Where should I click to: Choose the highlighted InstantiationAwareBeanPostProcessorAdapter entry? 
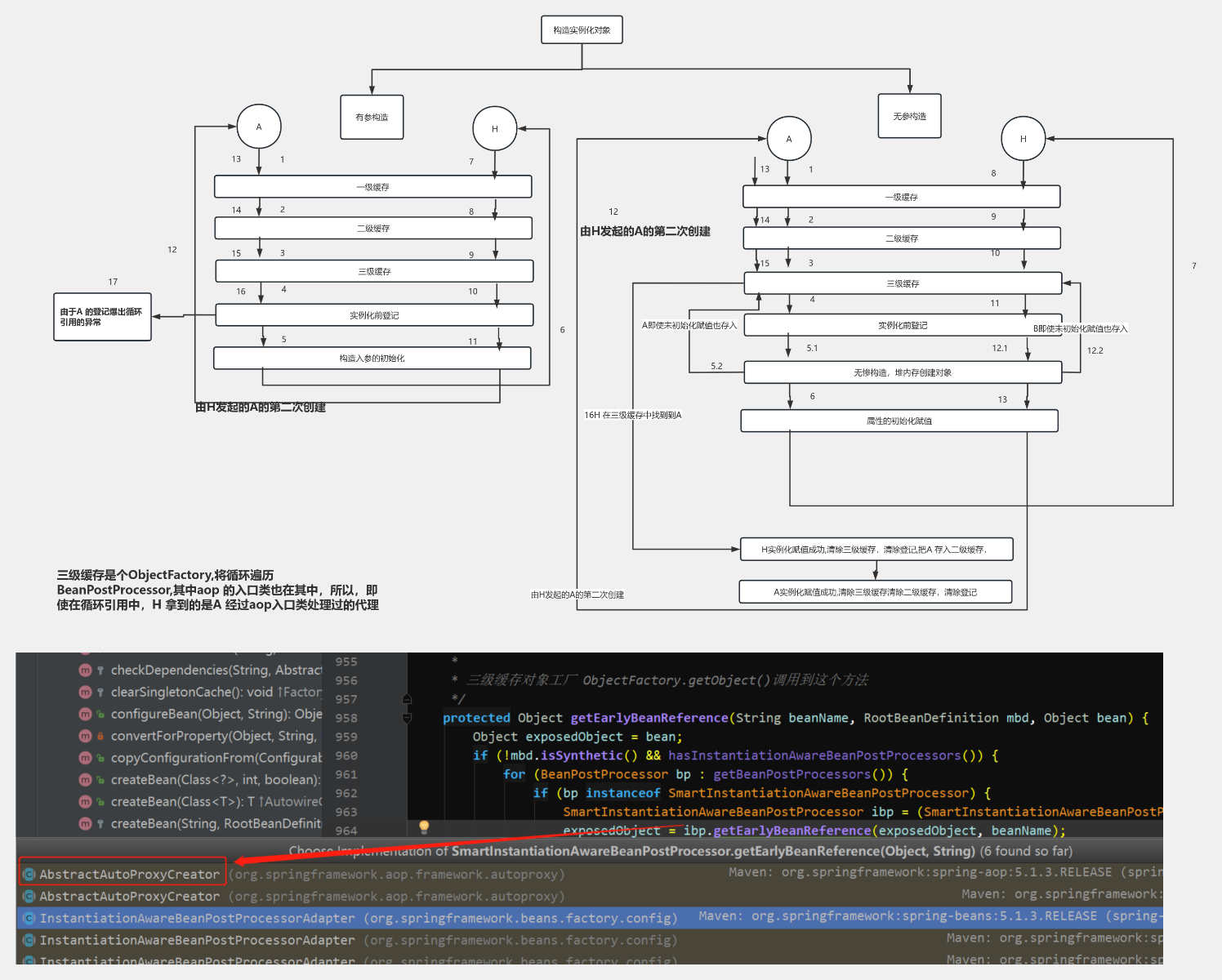[197, 919]
